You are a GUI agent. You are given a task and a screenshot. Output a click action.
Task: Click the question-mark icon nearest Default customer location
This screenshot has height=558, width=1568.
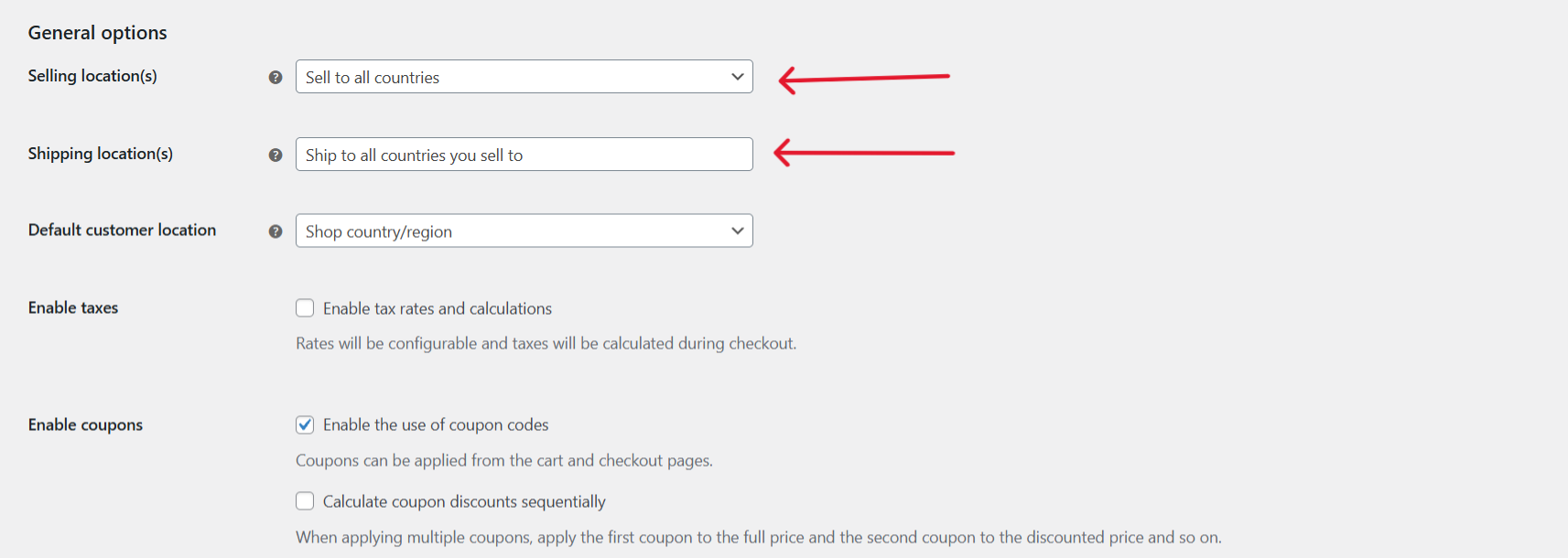point(276,231)
